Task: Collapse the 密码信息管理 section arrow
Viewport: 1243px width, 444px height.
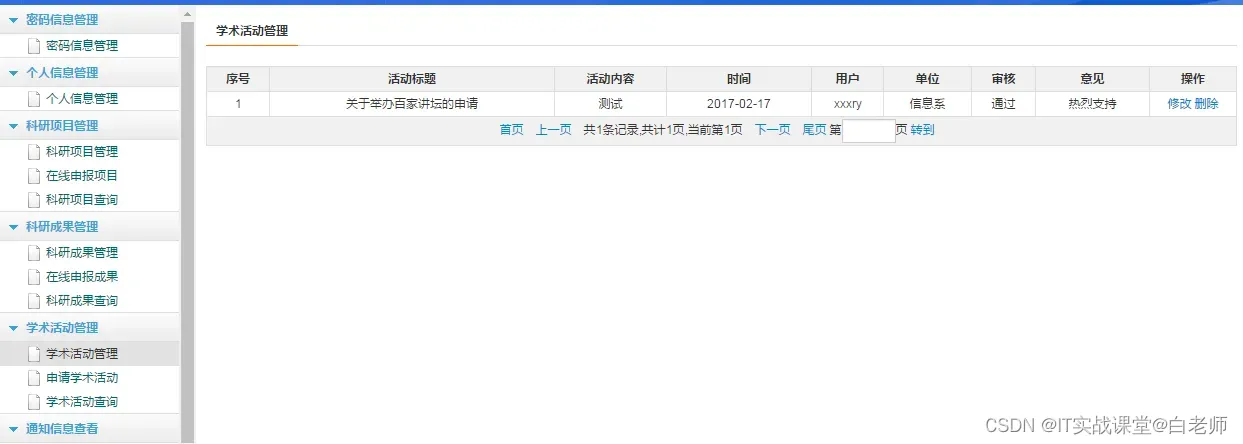Action: click(14, 20)
